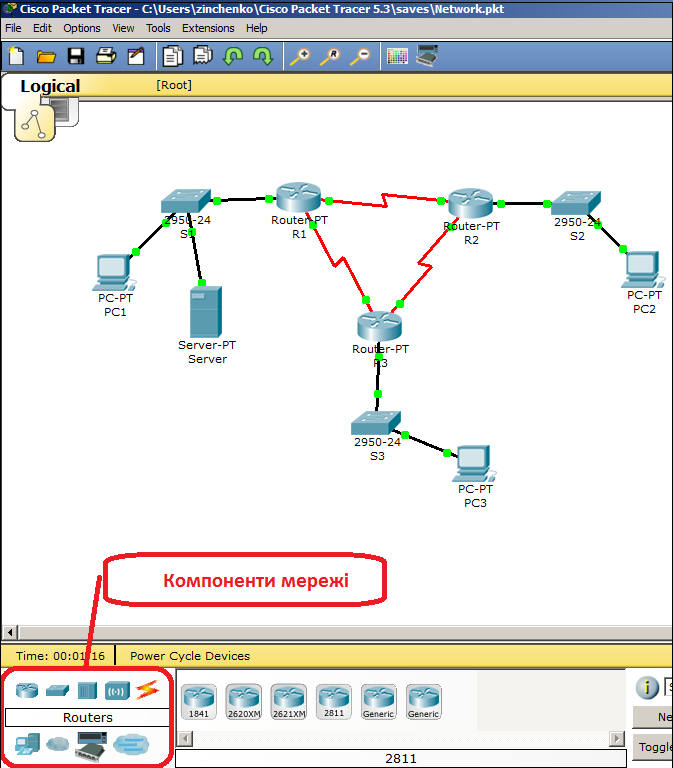Click the [Root] navigation label
673x768 pixels.
click(x=174, y=85)
